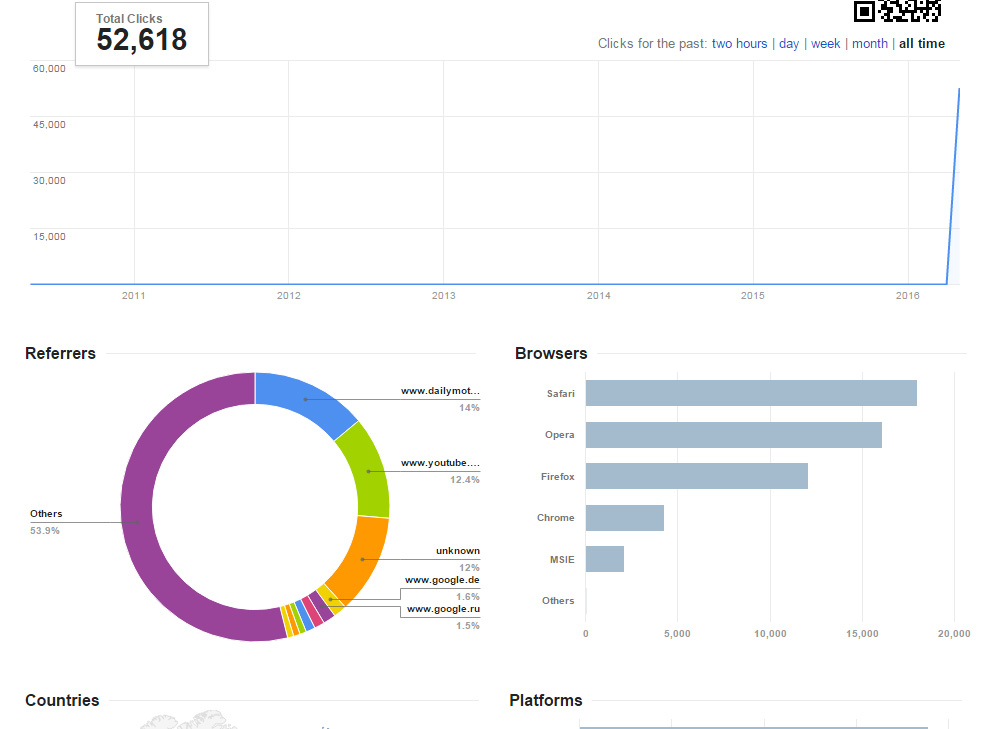Open the QR code image
The image size is (988, 729).
(x=897, y=13)
